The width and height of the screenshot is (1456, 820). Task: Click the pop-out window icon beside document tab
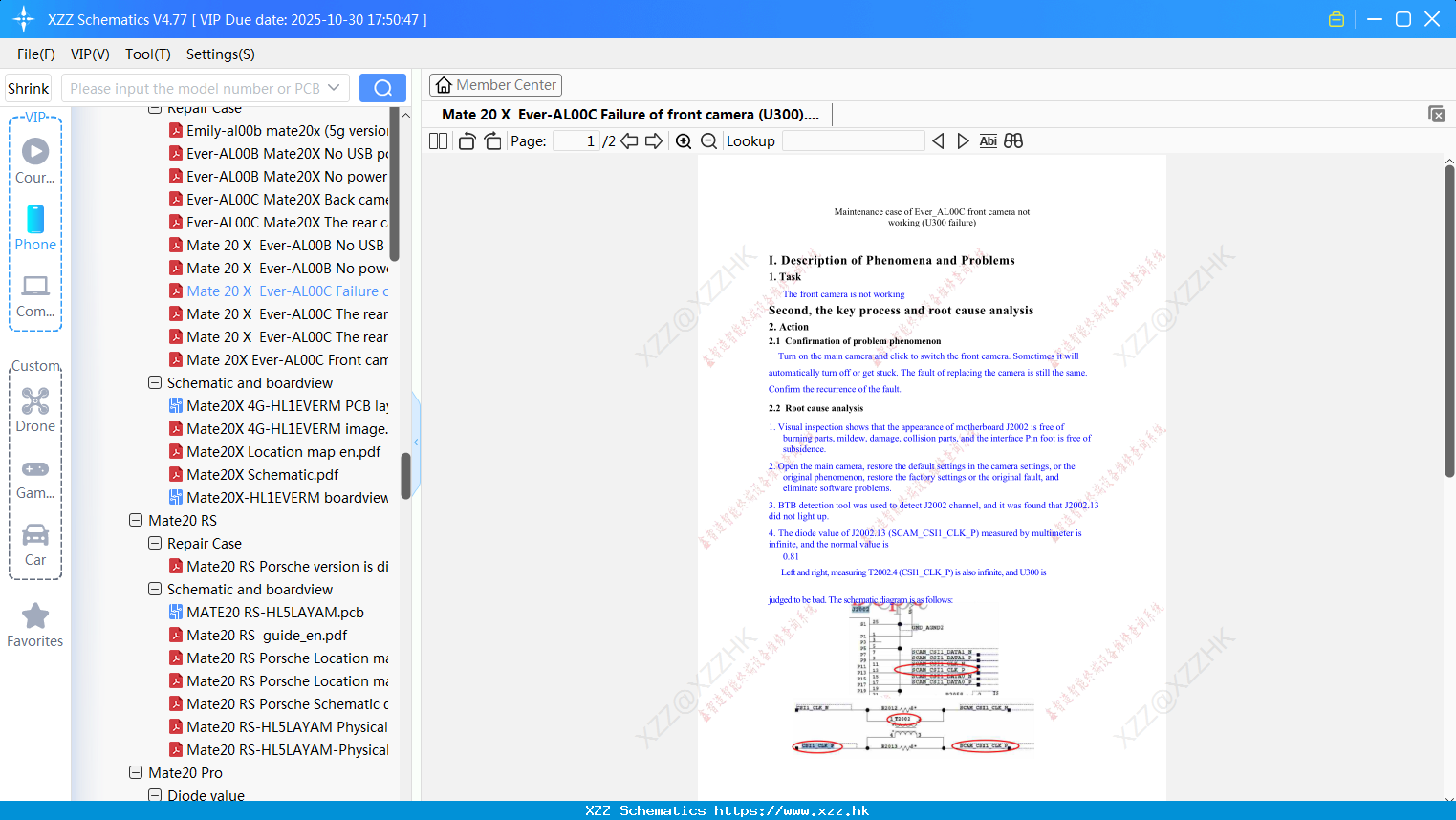pyautogui.click(x=1437, y=114)
